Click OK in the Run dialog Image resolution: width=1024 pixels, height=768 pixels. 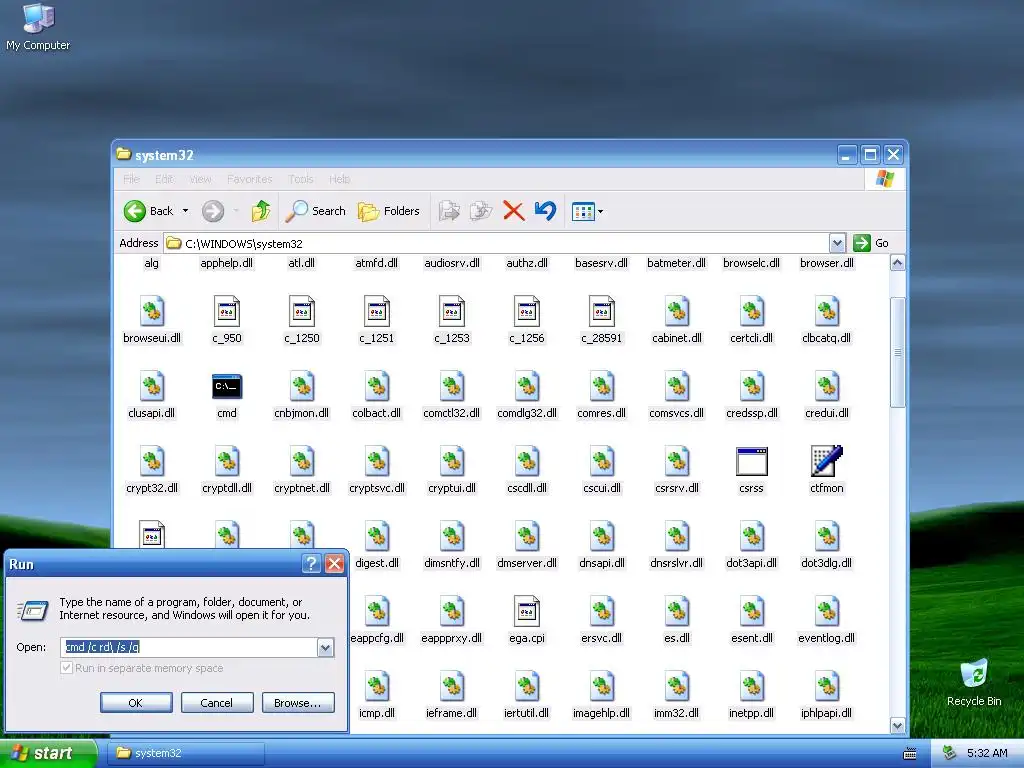click(136, 703)
